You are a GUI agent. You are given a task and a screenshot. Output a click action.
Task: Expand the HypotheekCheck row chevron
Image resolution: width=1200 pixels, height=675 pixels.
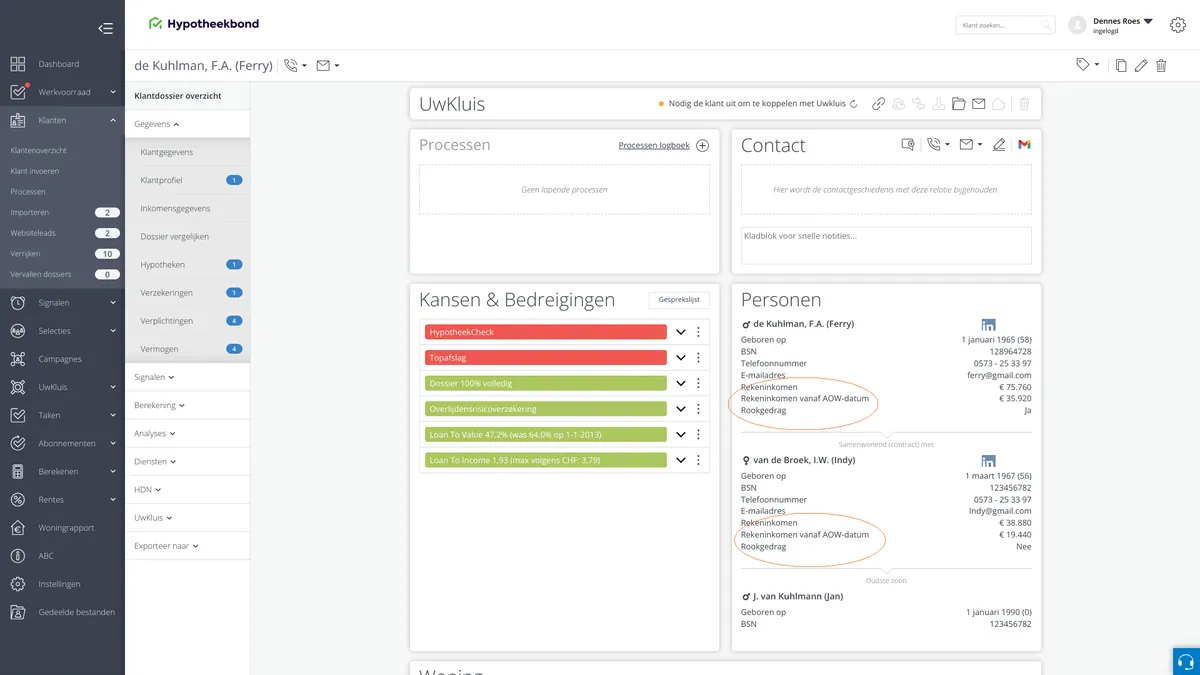tap(681, 332)
